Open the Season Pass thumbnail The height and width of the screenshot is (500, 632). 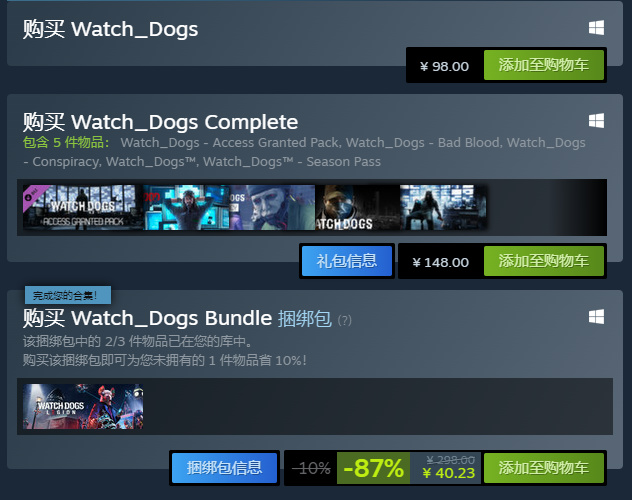[x=443, y=207]
